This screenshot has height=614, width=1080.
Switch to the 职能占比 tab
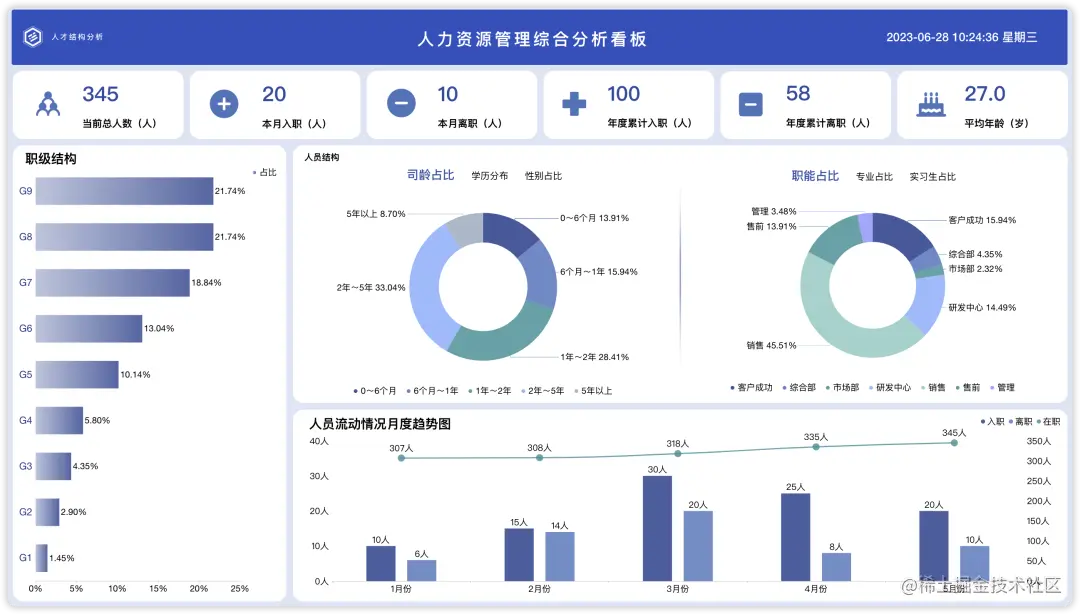(x=815, y=176)
